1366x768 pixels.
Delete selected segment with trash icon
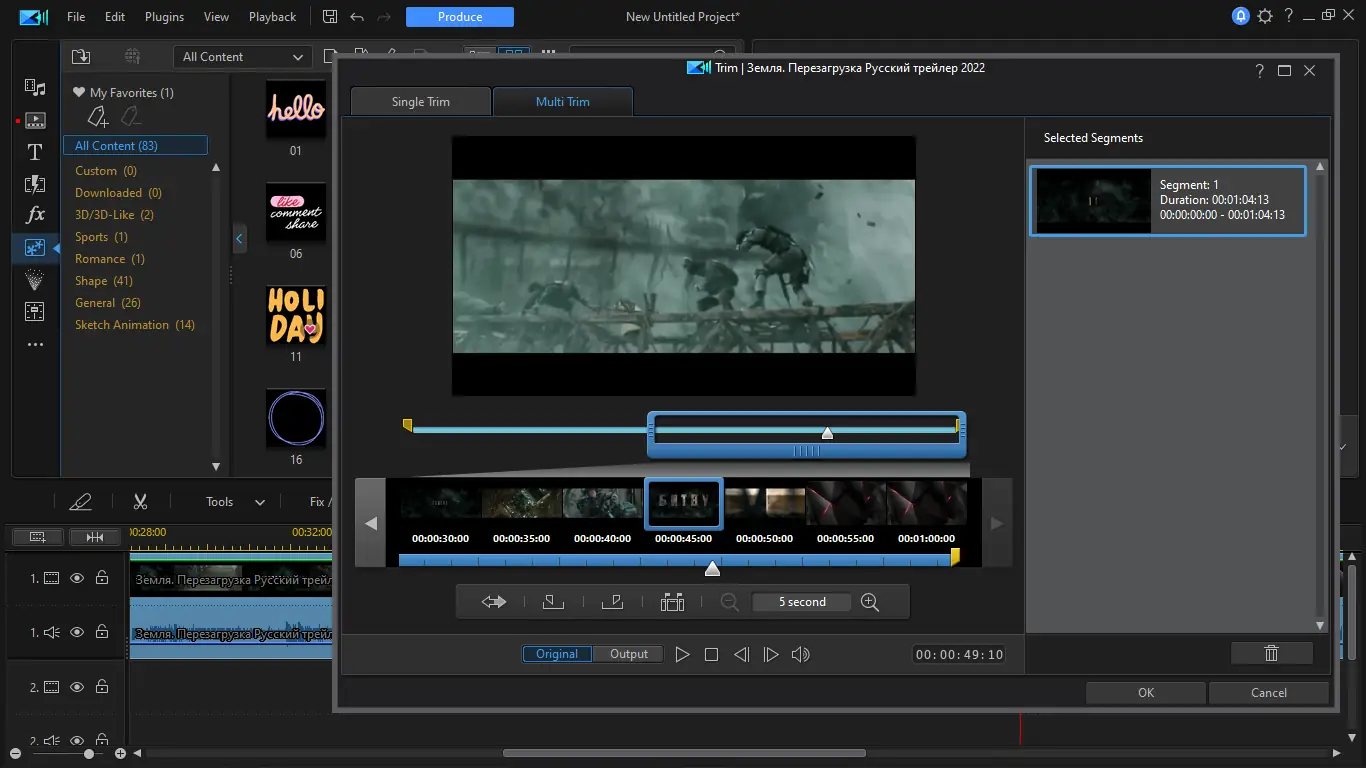point(1271,653)
